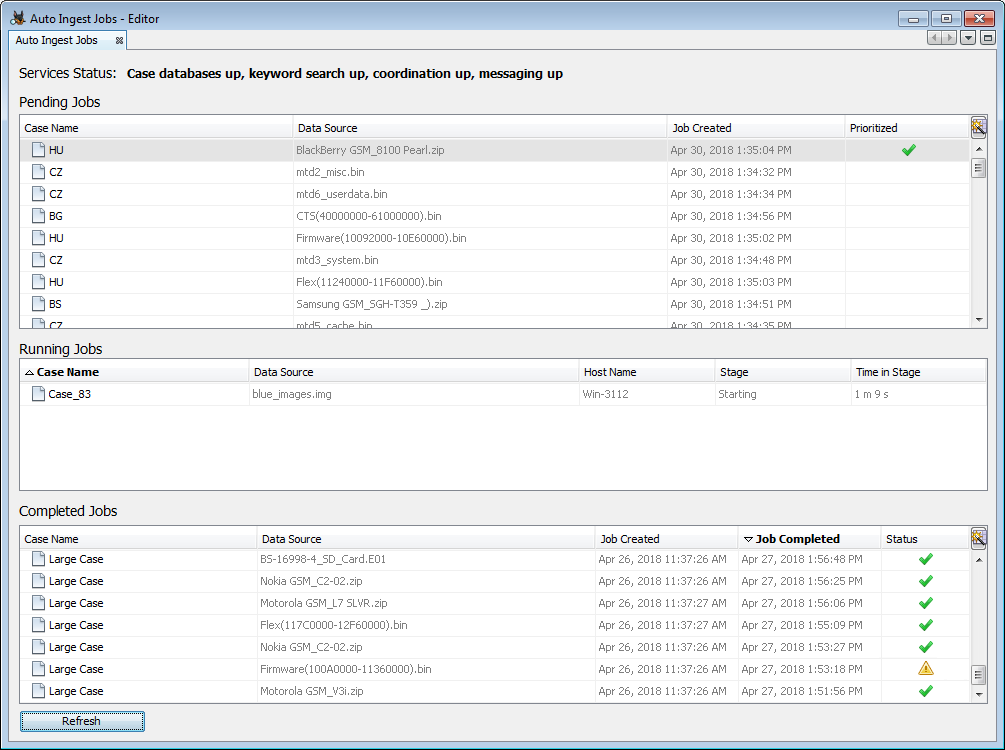
Task: Open column customization for Completed Jobs table
Action: (979, 538)
